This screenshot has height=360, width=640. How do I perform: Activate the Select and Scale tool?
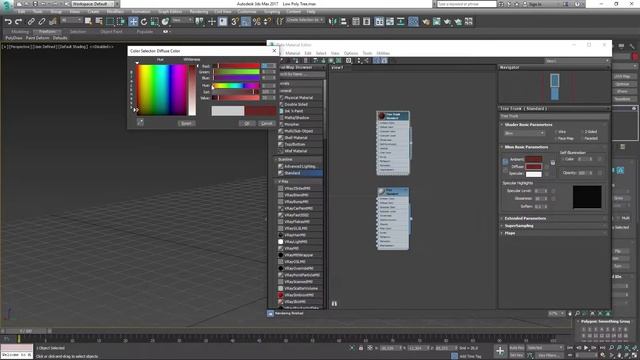pyautogui.click(x=154, y=22)
